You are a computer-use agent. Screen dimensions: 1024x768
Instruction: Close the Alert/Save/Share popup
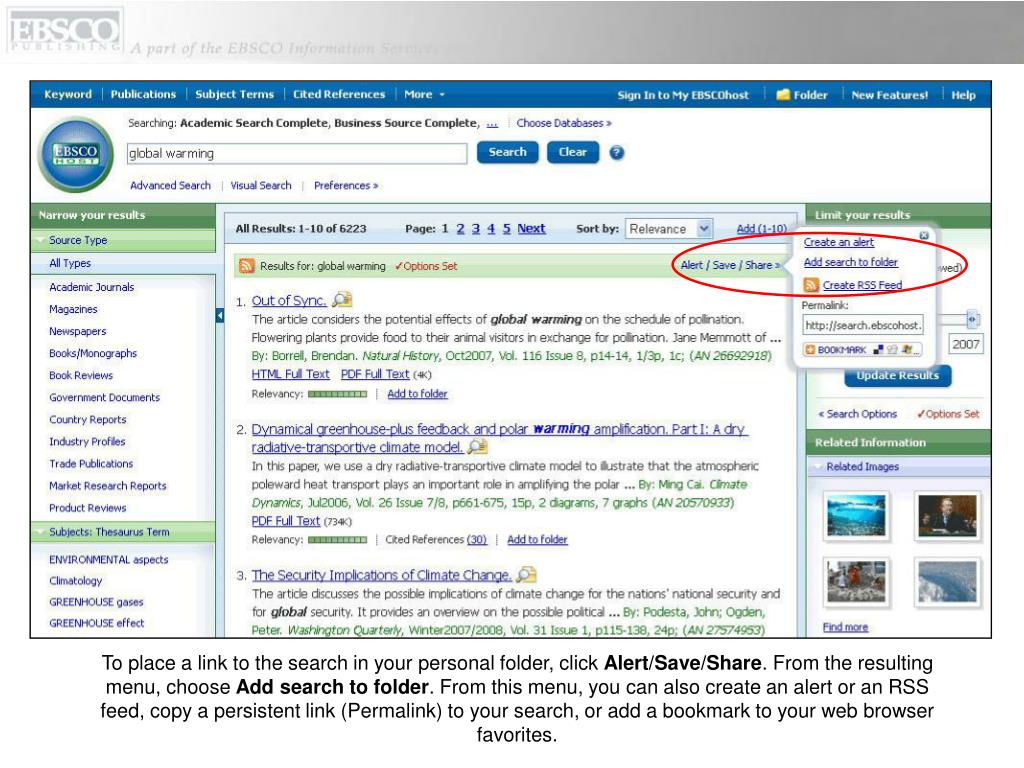[x=924, y=235]
